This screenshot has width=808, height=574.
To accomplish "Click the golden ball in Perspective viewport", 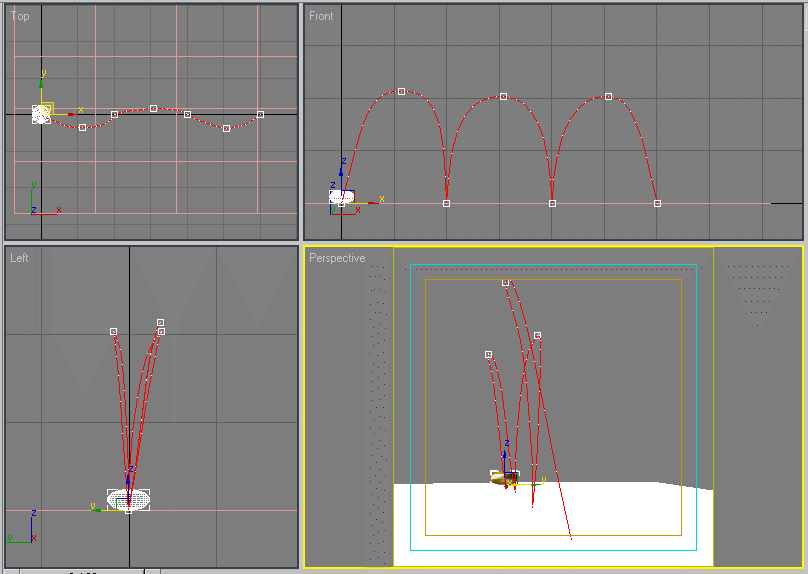I will click(503, 478).
